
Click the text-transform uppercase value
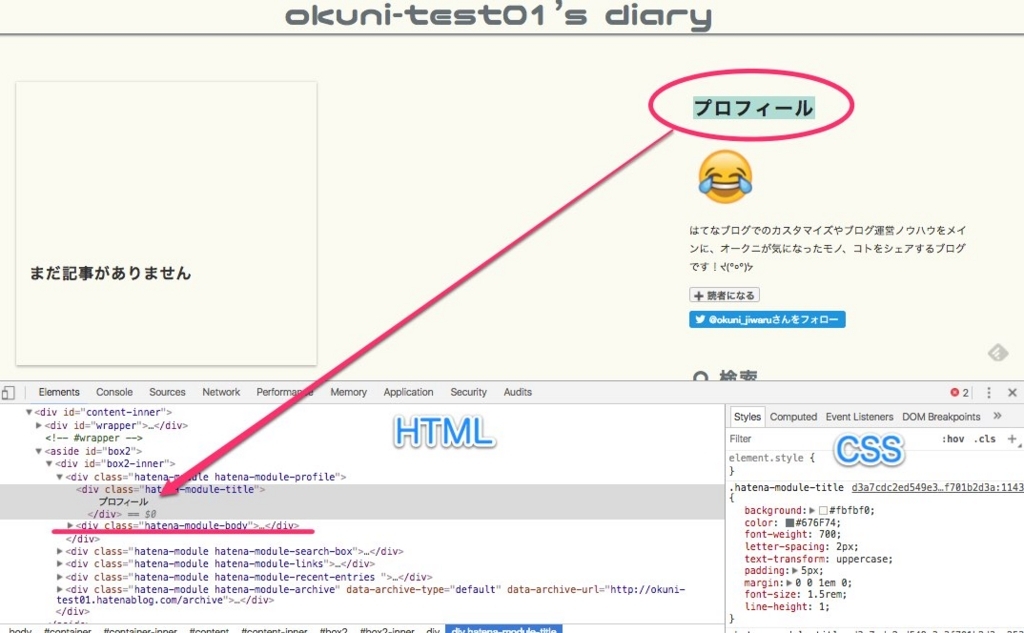coord(862,559)
